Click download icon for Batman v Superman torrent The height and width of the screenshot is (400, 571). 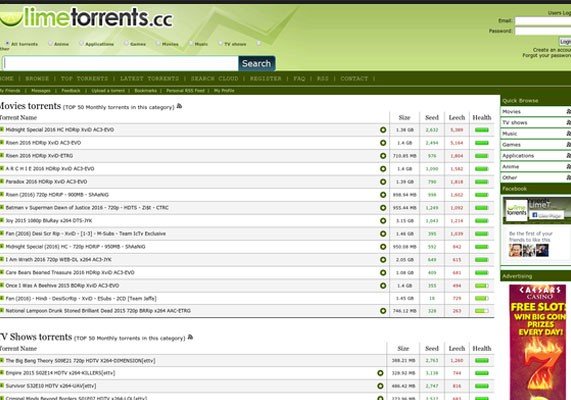tap(383, 208)
